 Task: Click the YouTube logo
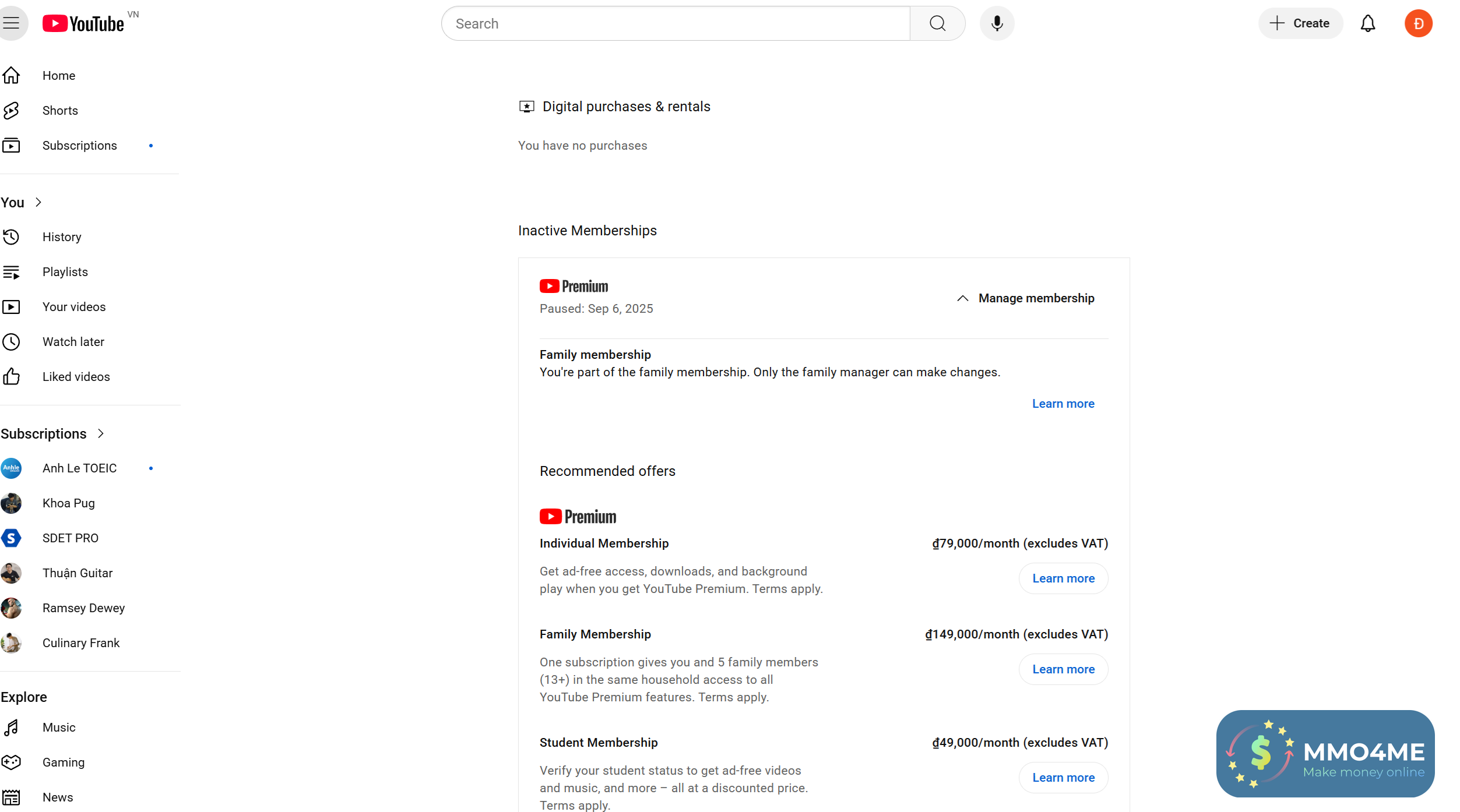[83, 23]
